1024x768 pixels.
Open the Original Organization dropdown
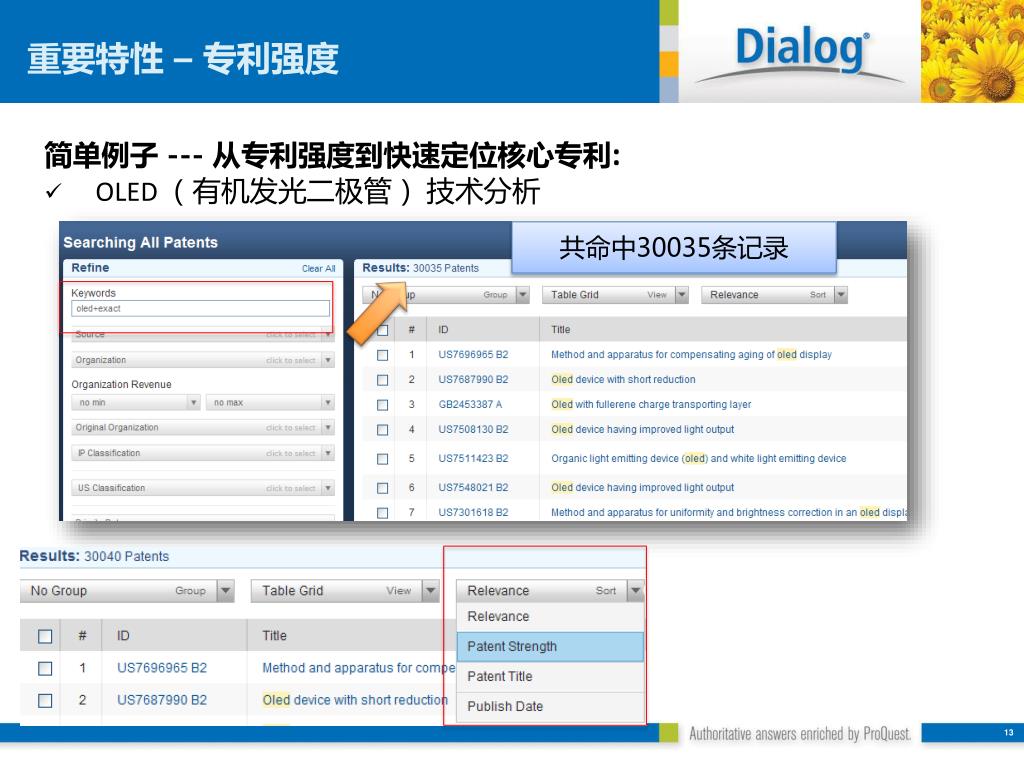(202, 428)
